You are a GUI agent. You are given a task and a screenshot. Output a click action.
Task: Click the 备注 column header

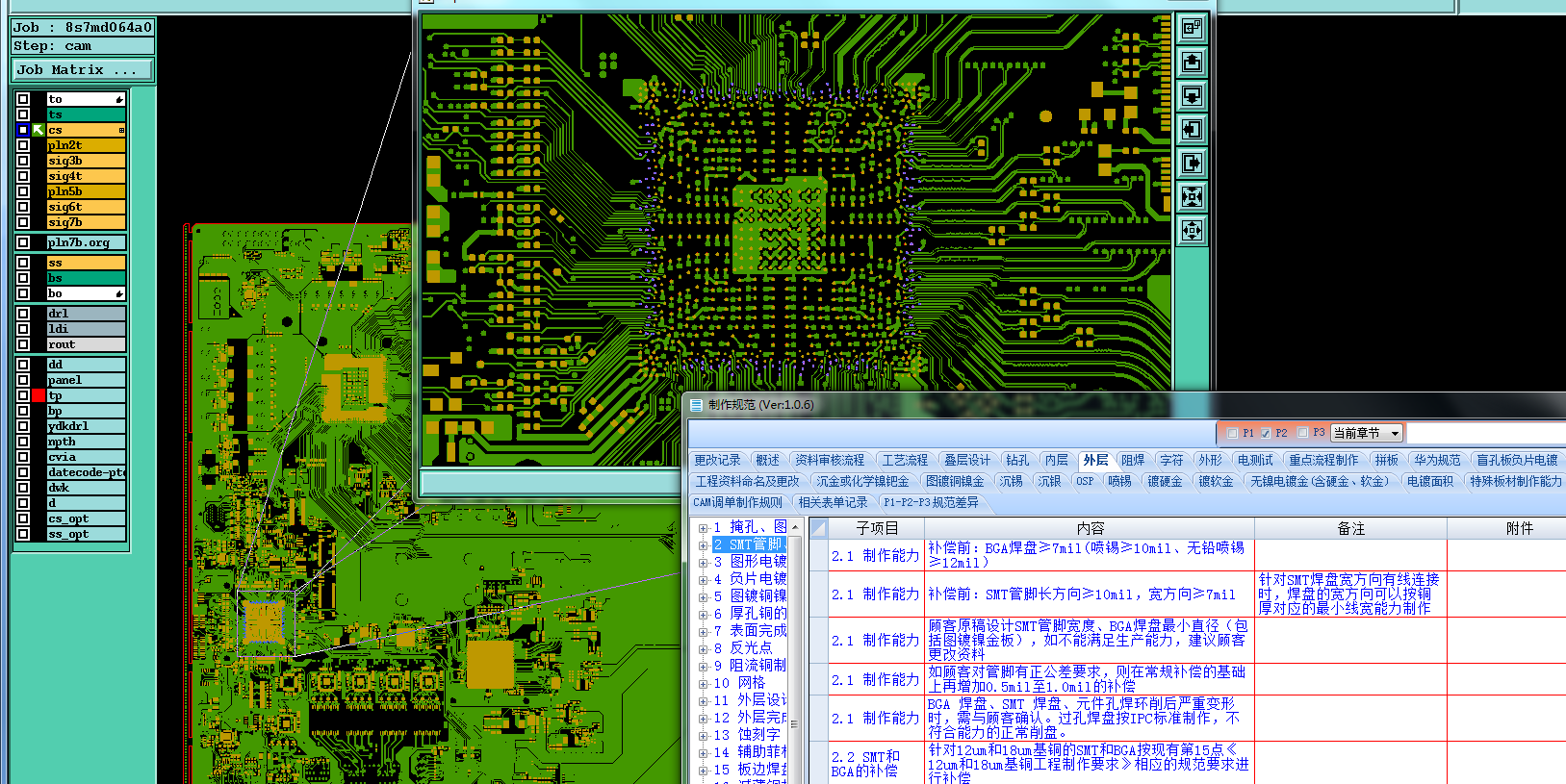pos(1350,529)
